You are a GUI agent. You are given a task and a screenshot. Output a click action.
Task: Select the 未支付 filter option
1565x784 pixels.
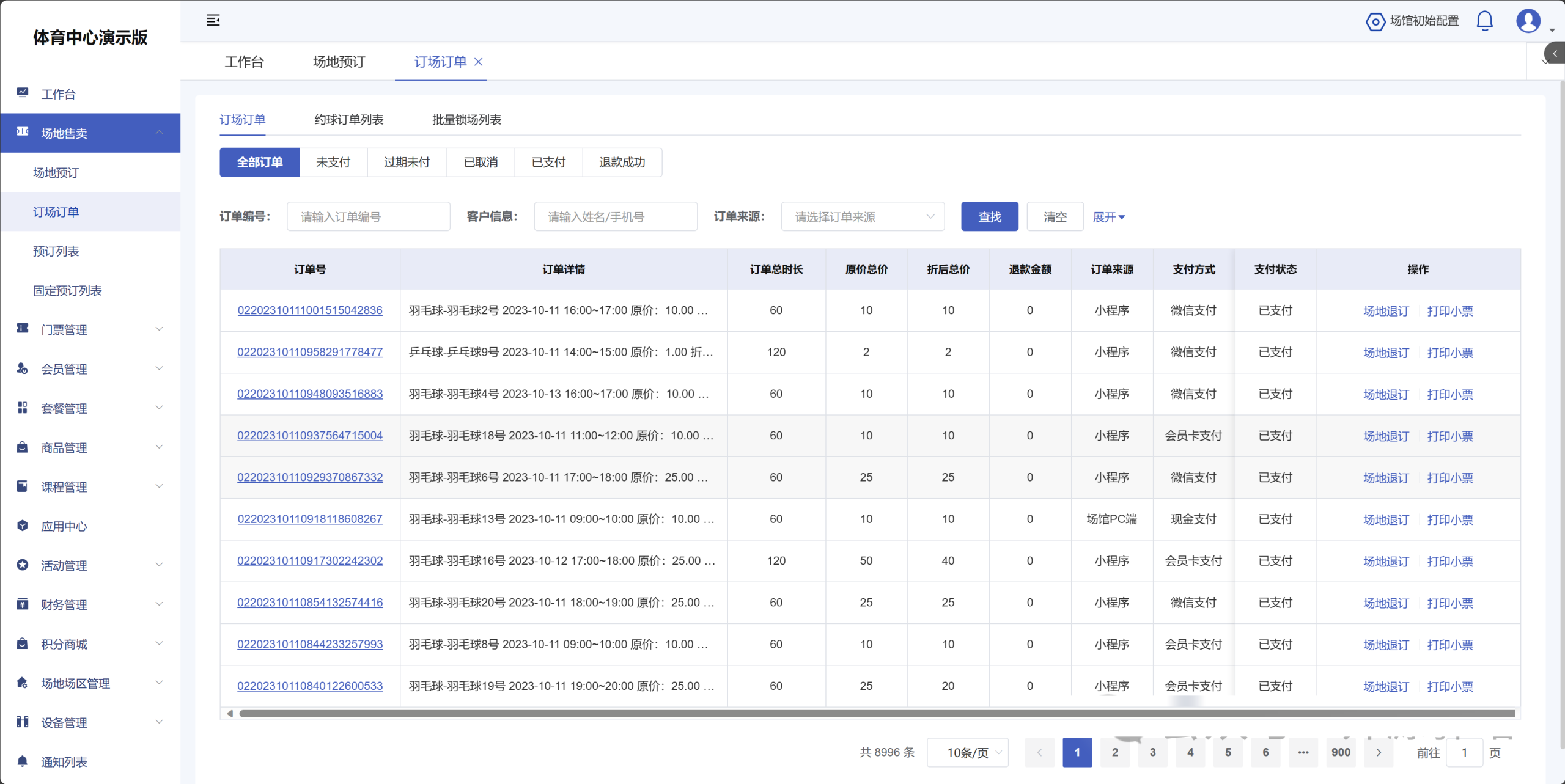coord(333,162)
